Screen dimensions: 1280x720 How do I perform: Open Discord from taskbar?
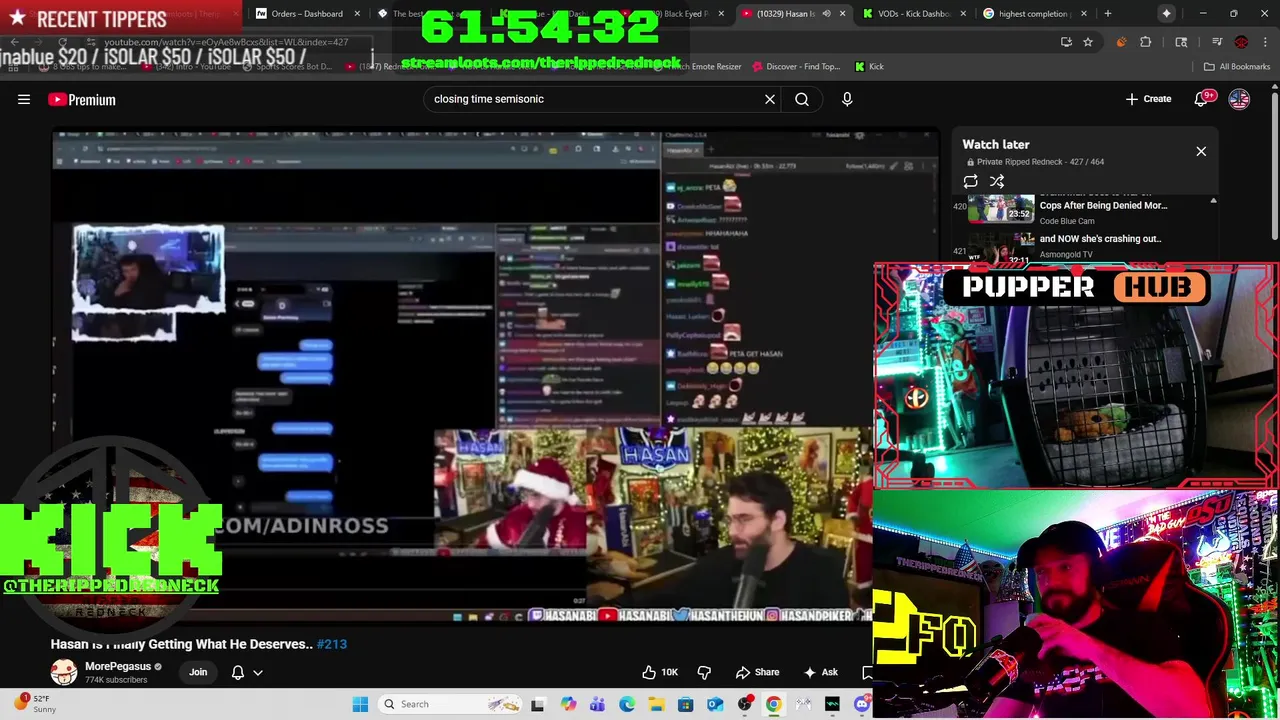[862, 704]
